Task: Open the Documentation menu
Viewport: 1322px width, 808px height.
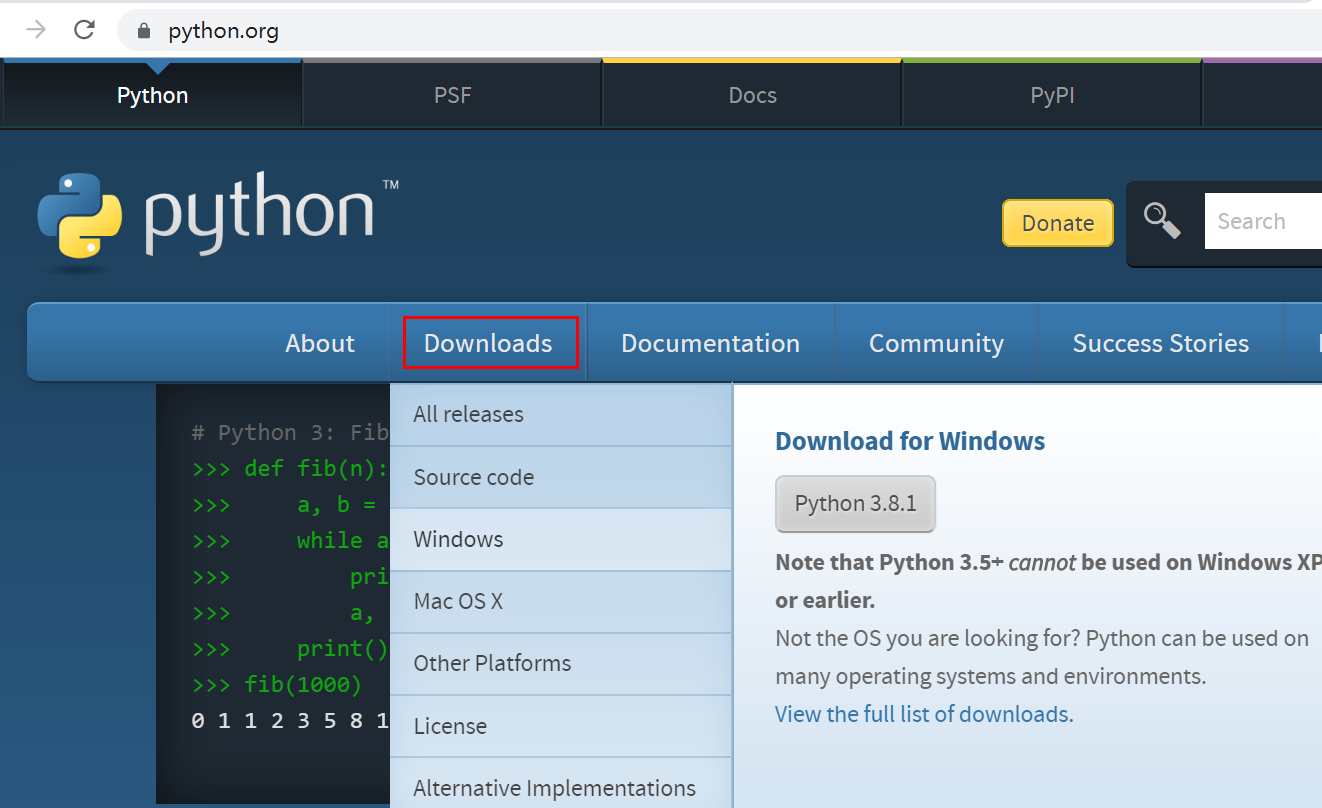Action: (710, 343)
